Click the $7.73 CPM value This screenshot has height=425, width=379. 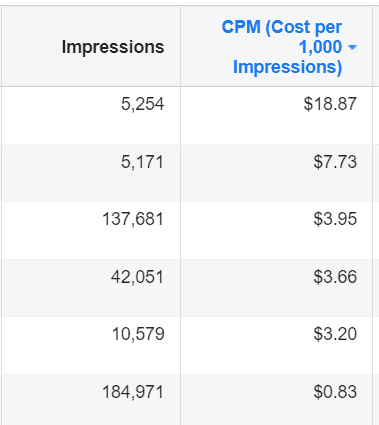click(x=335, y=162)
